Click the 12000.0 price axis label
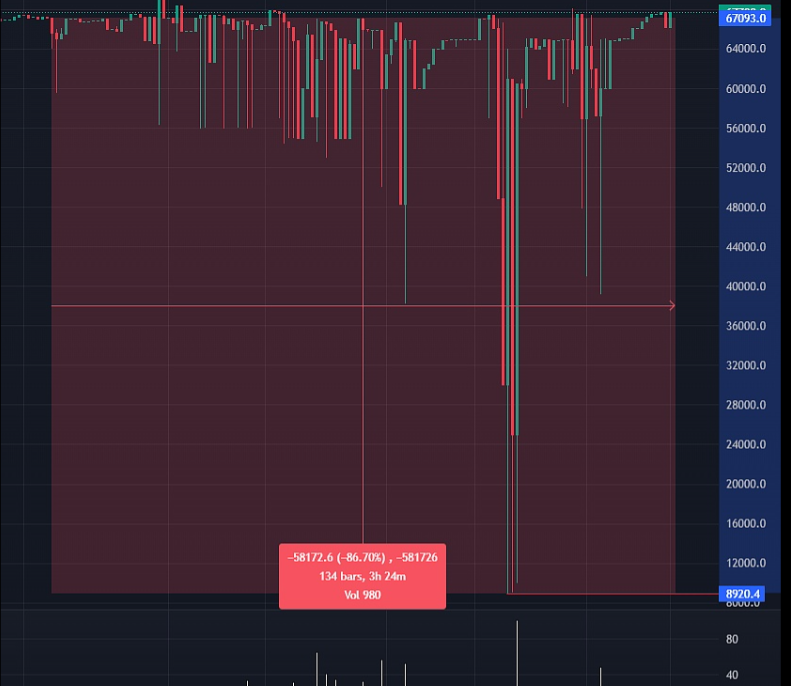The image size is (791, 686). (745, 563)
